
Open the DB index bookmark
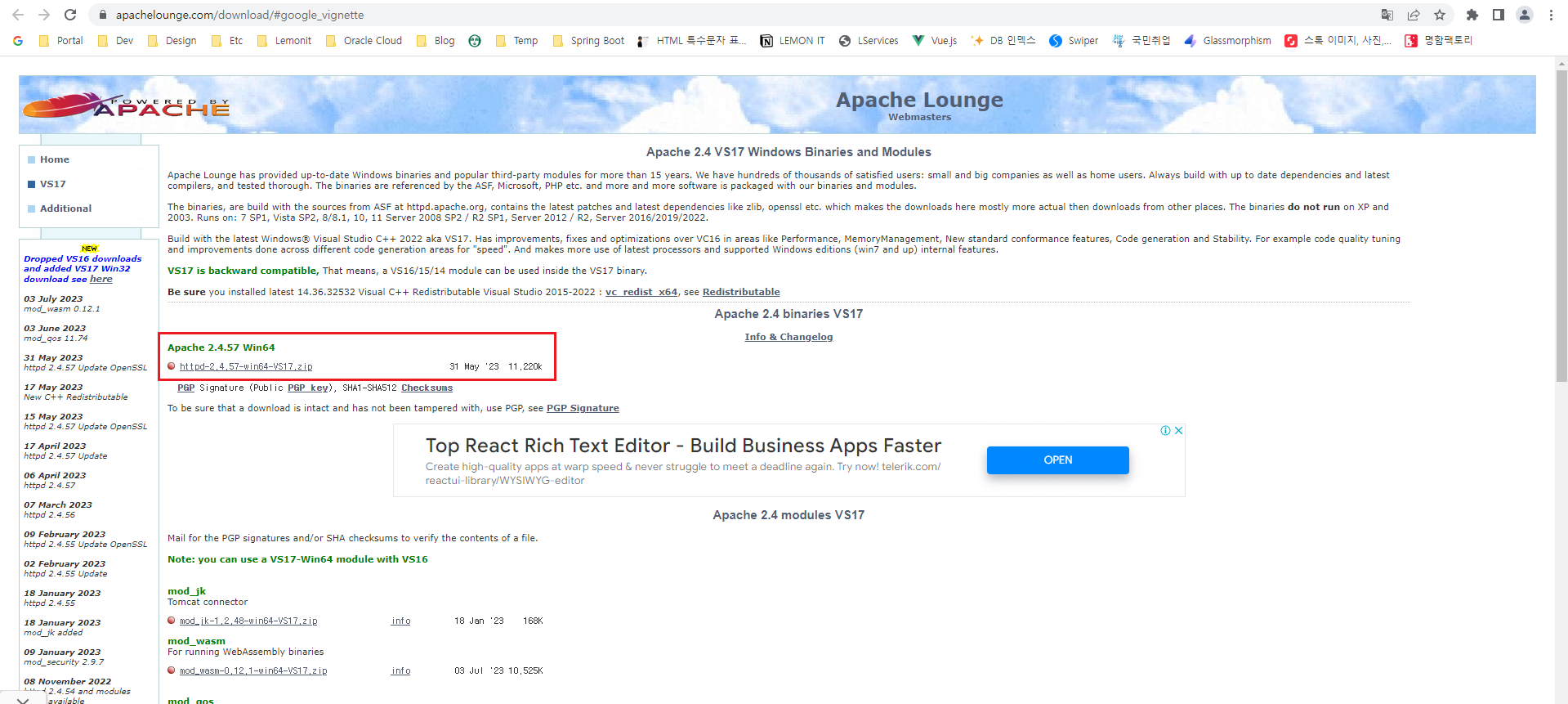coord(1003,41)
